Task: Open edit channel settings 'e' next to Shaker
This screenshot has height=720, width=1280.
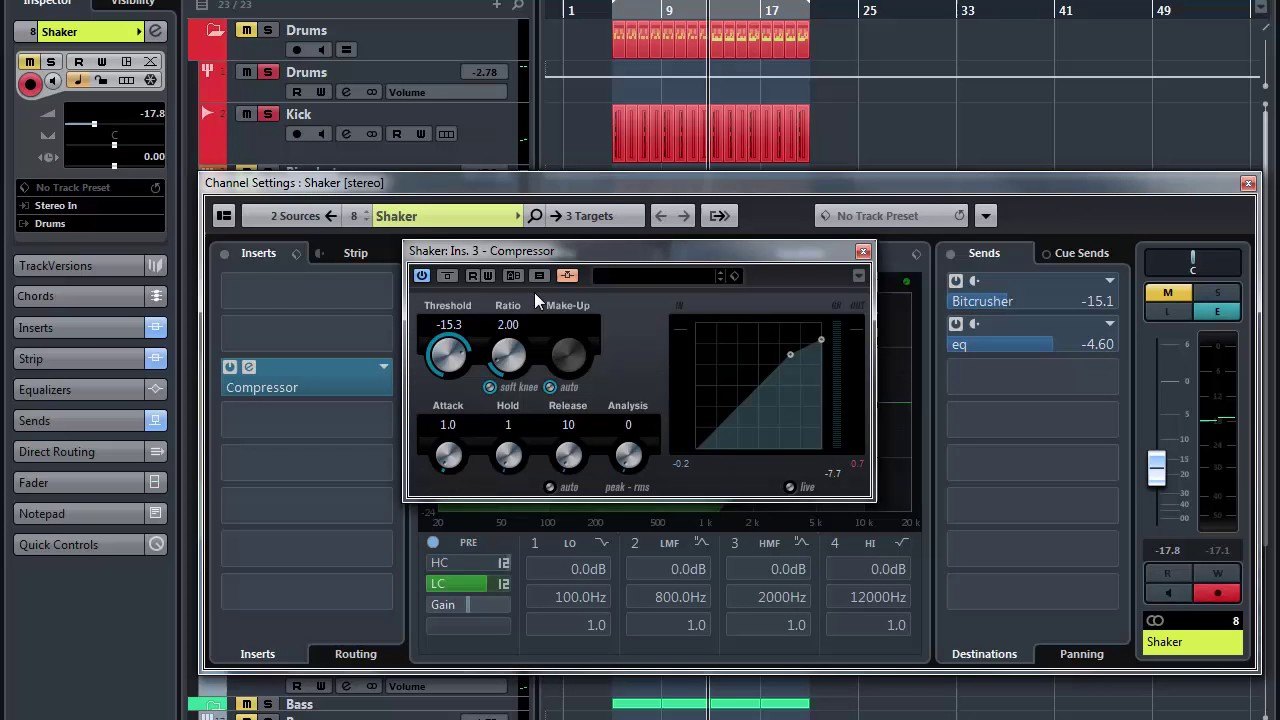Action: [x=155, y=32]
